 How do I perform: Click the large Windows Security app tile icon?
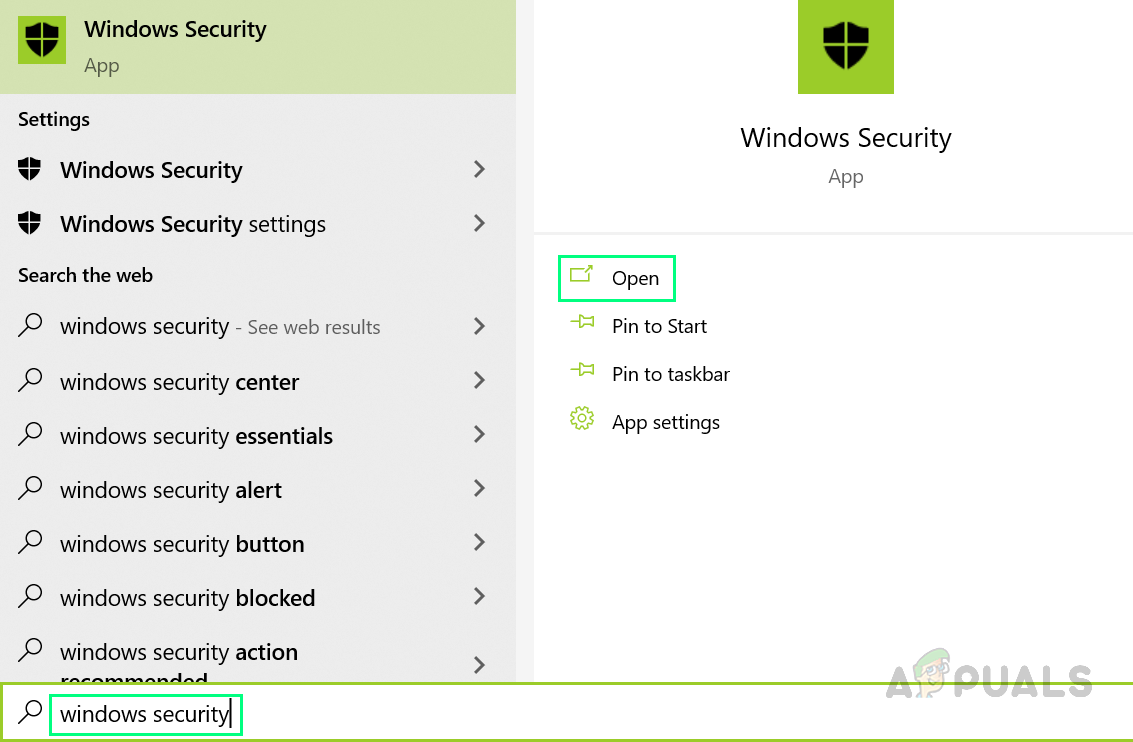point(846,46)
